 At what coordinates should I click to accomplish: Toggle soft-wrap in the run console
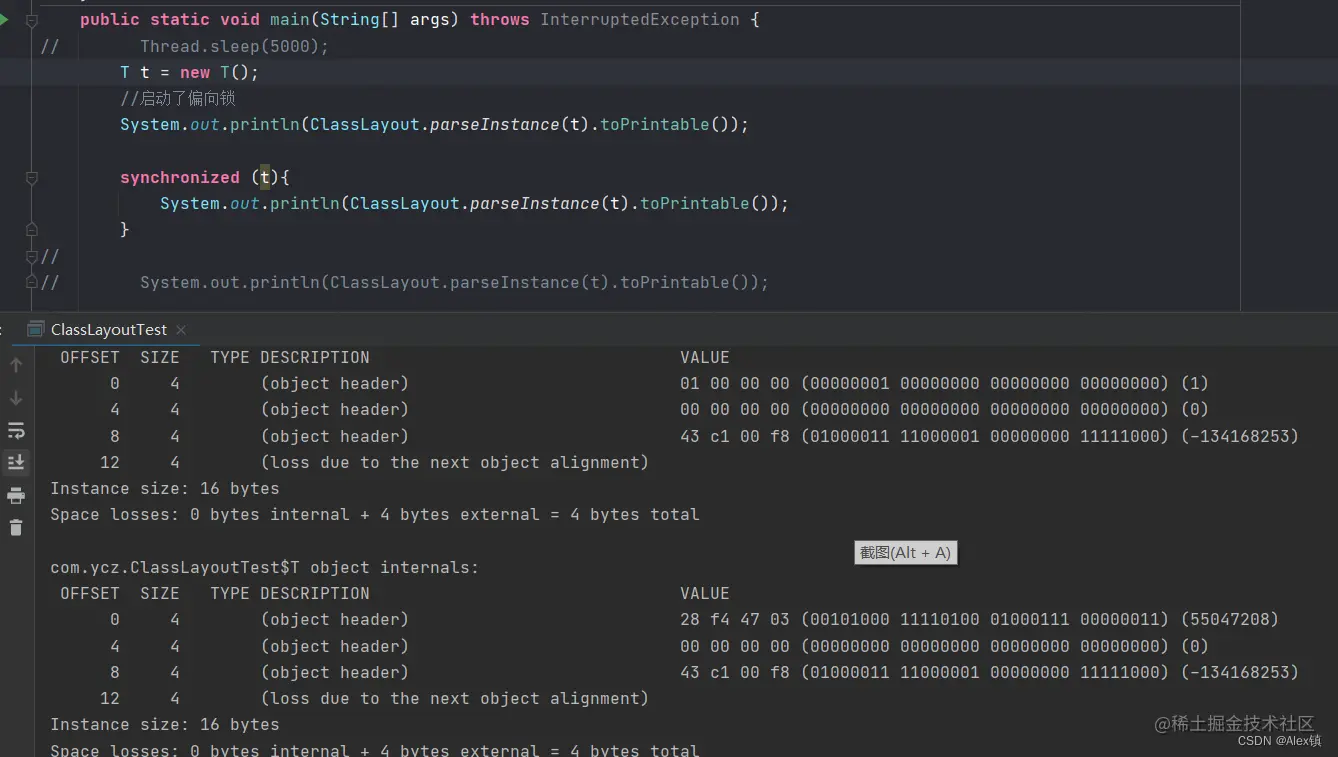click(x=16, y=430)
